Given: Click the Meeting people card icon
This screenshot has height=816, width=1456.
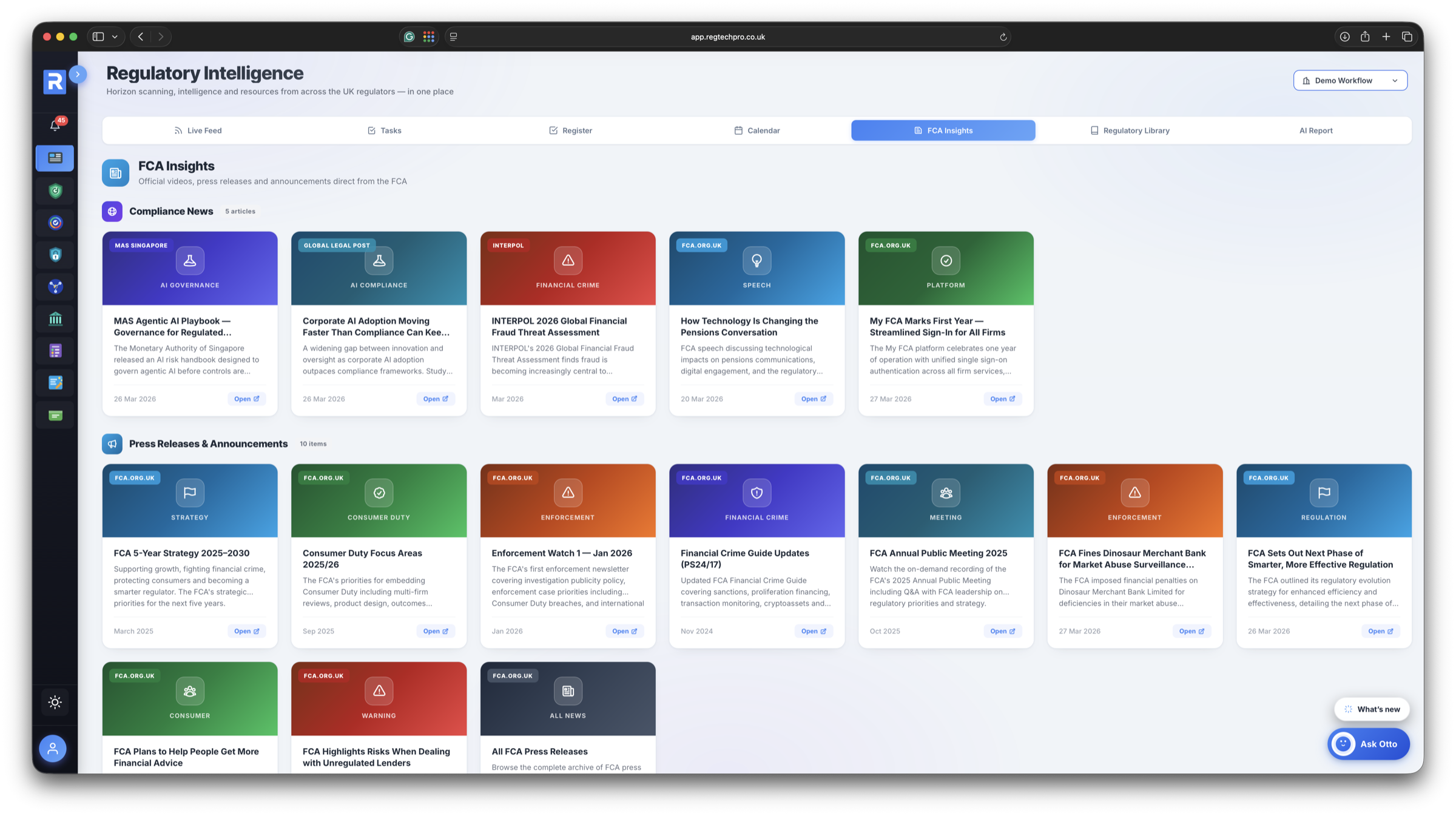Looking at the screenshot, I should click(x=946, y=493).
